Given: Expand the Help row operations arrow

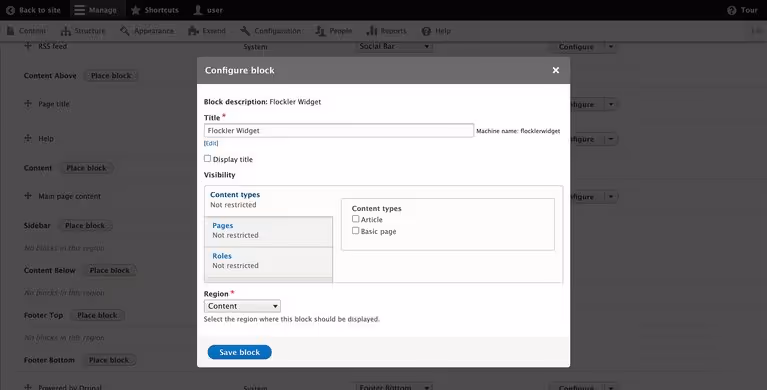Looking at the screenshot, I should point(610,139).
